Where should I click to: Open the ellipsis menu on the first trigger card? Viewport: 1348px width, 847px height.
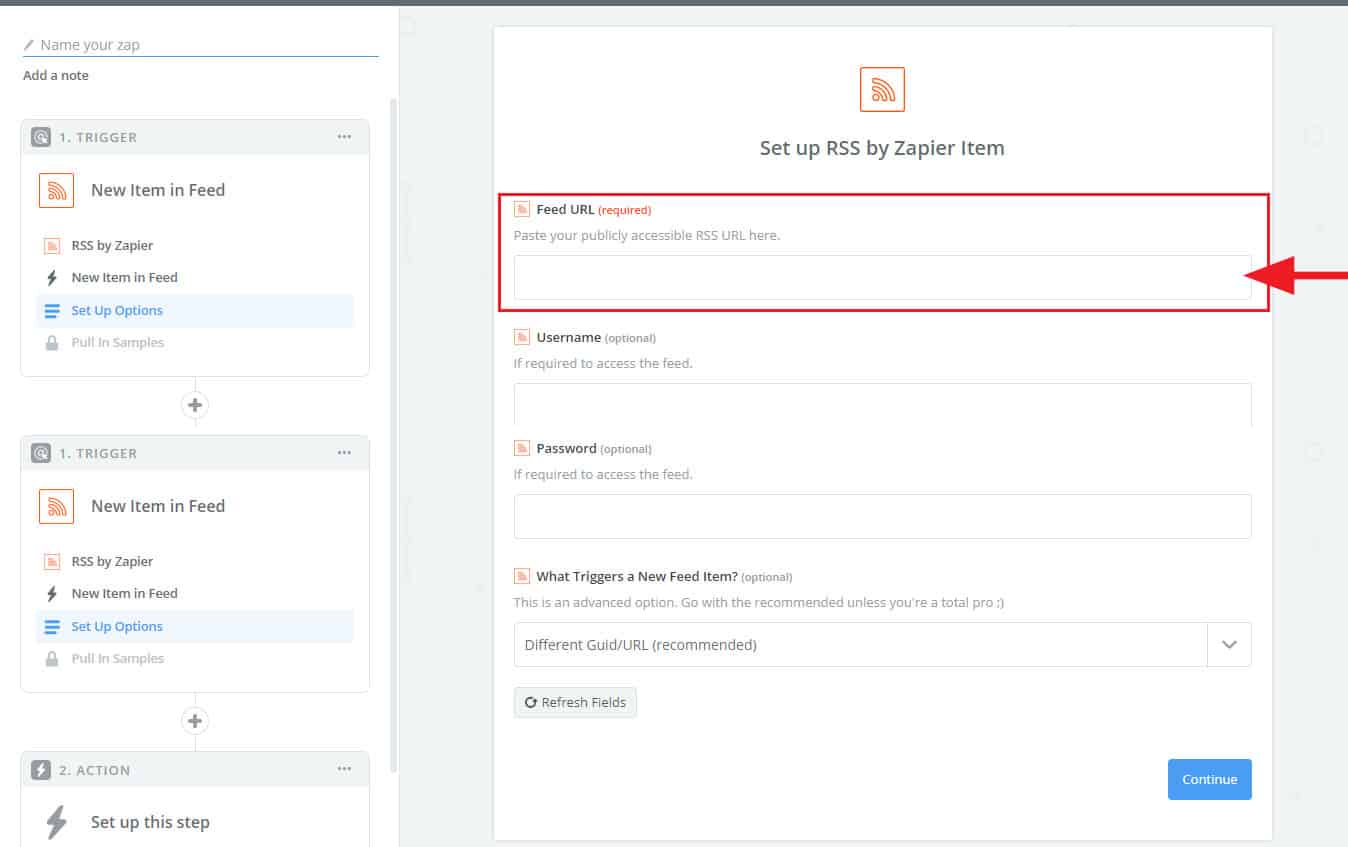pyautogui.click(x=345, y=137)
